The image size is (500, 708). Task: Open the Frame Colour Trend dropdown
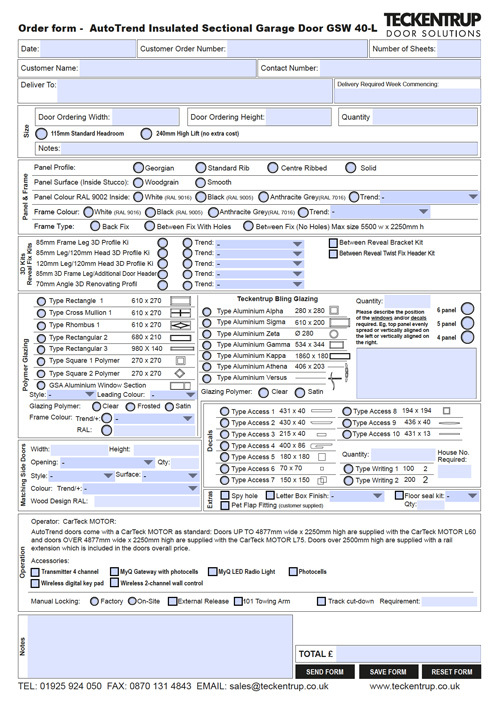pyautogui.click(x=380, y=211)
